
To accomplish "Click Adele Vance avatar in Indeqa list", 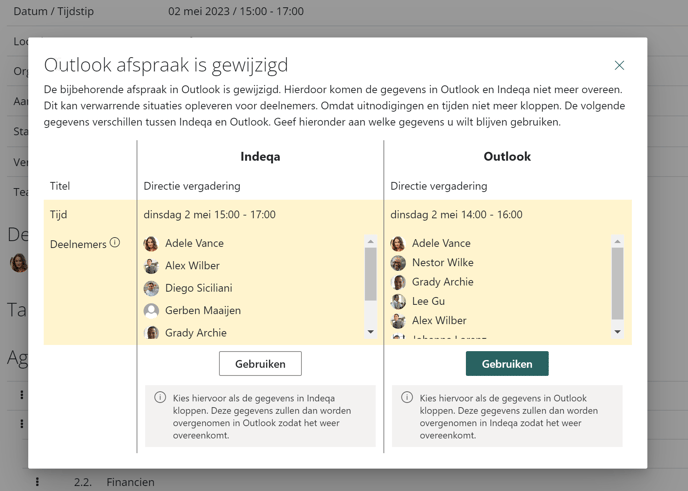I will [x=151, y=244].
